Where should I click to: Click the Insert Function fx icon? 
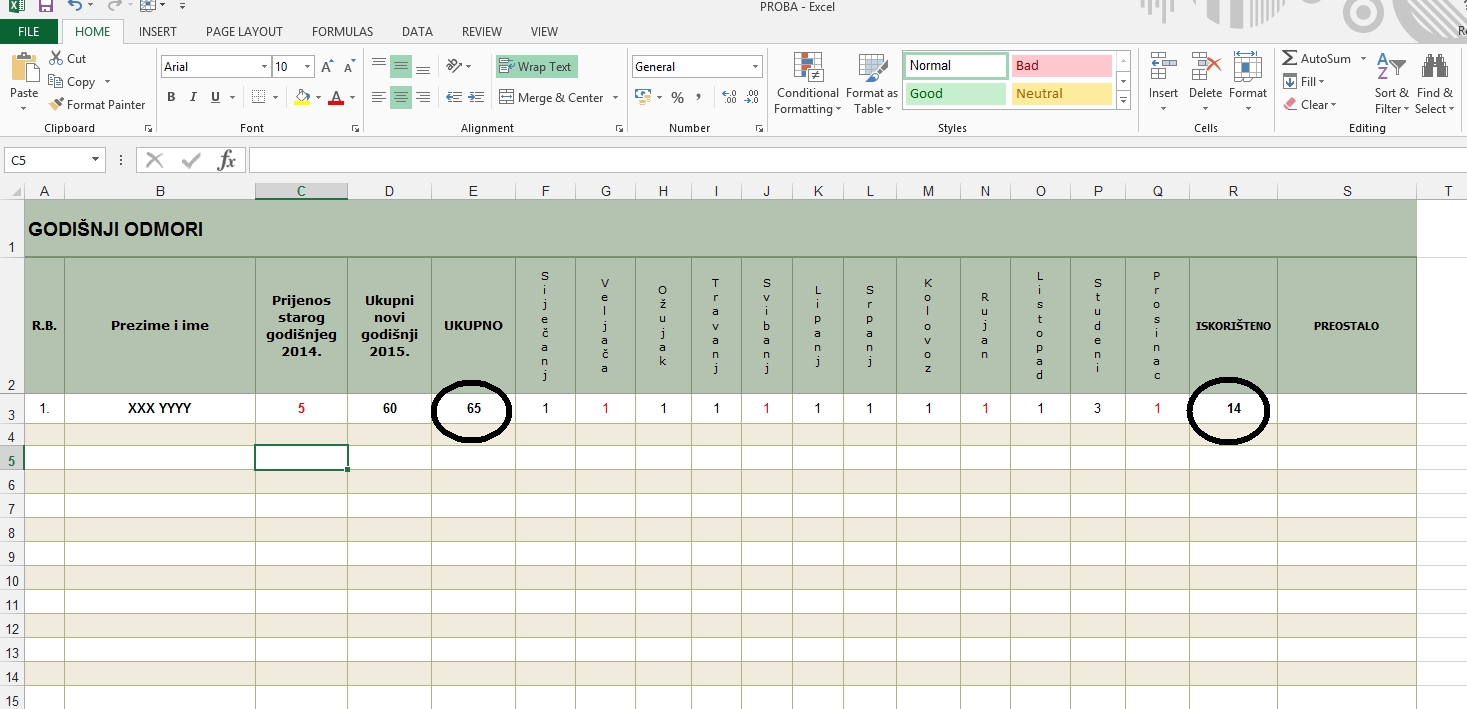227,160
